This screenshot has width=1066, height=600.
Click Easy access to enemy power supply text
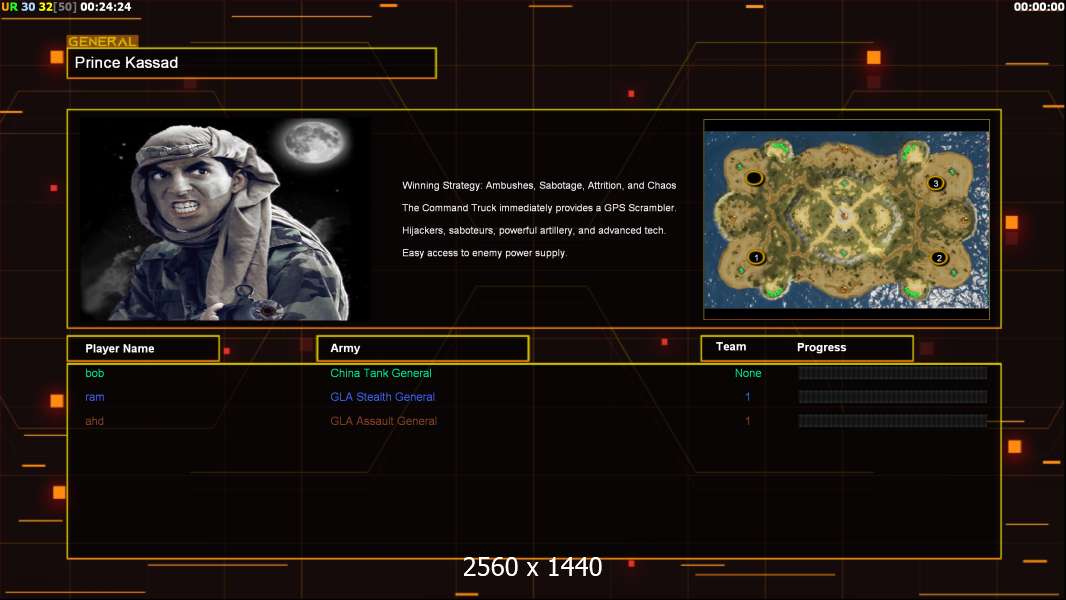click(484, 253)
